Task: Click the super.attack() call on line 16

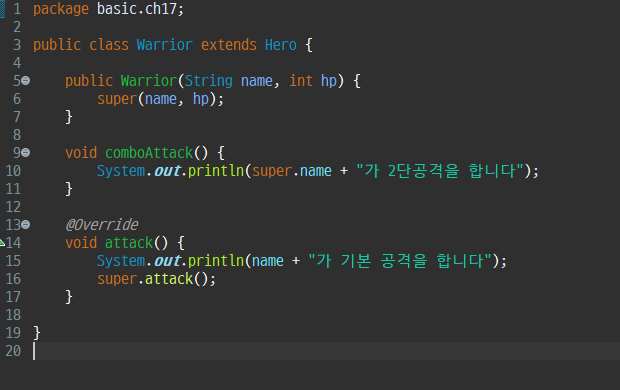Action: [x=156, y=279]
